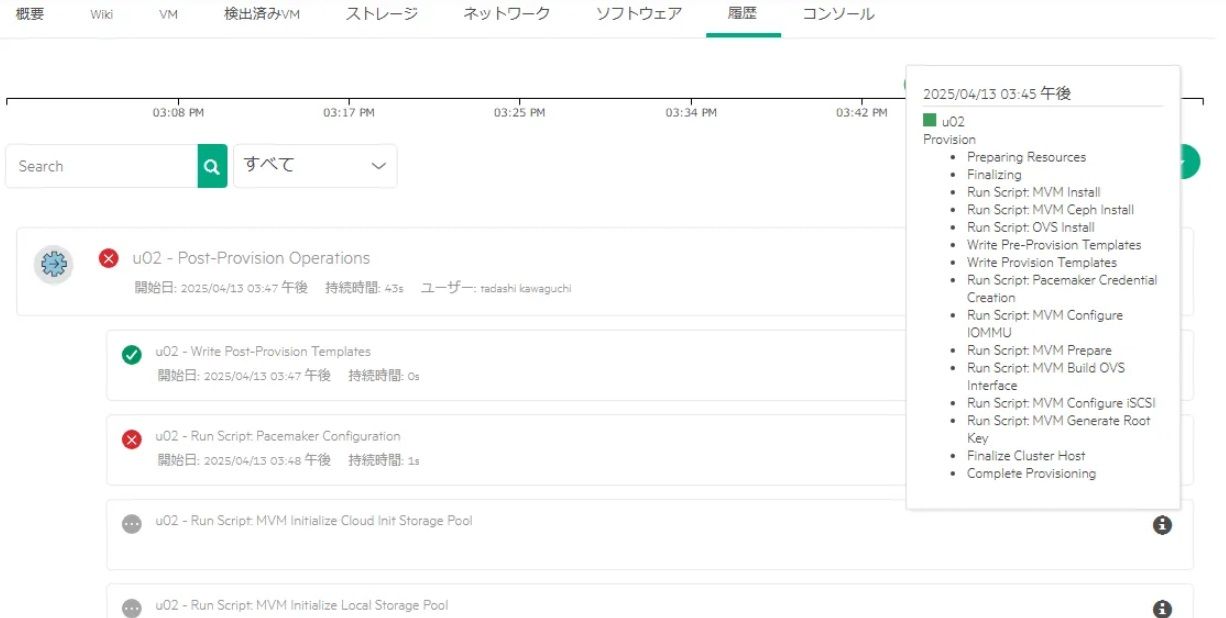Click Write Provision Templates in tooltip
1226x618 pixels.
coord(1042,262)
